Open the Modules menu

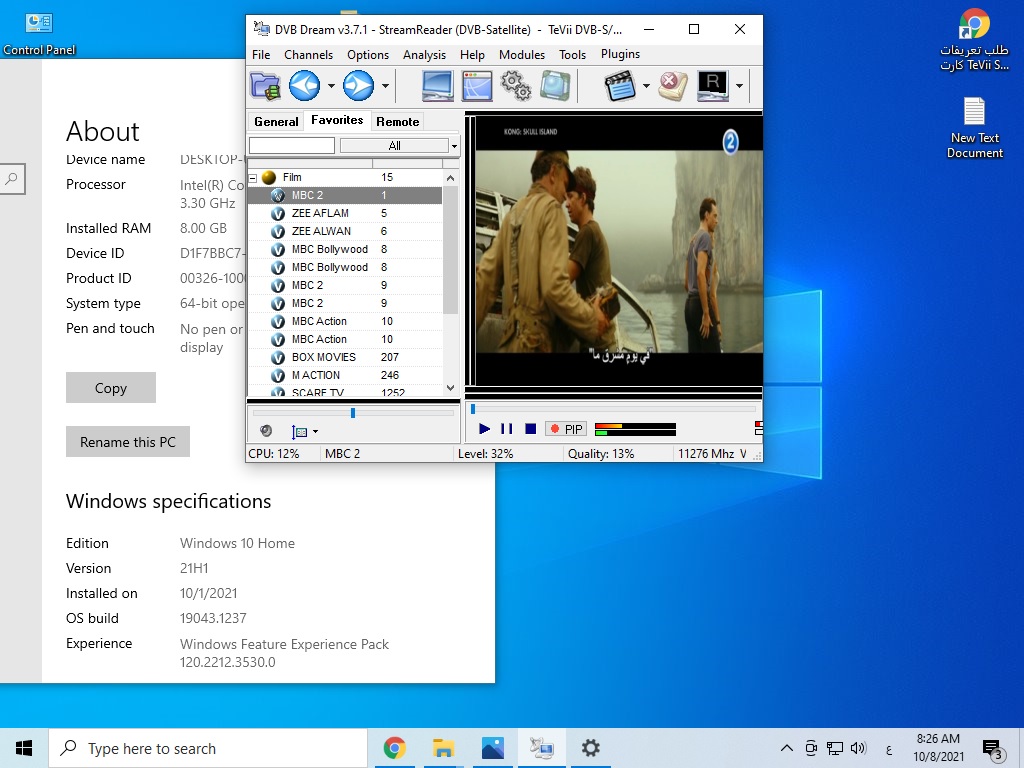[522, 55]
